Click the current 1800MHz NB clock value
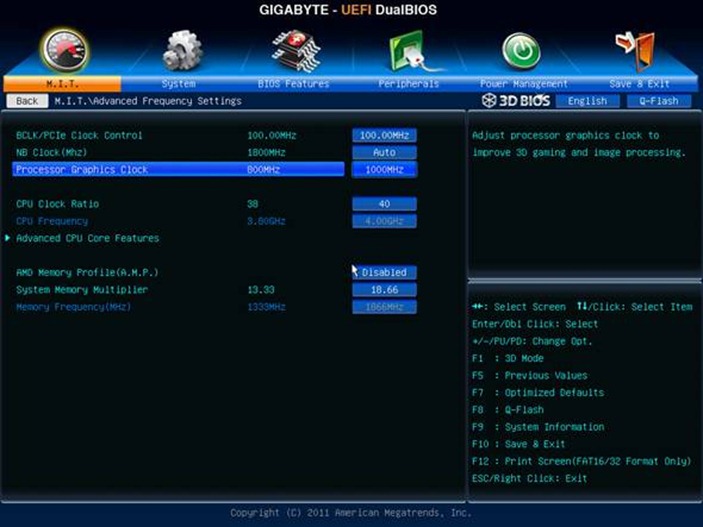 click(x=266, y=152)
